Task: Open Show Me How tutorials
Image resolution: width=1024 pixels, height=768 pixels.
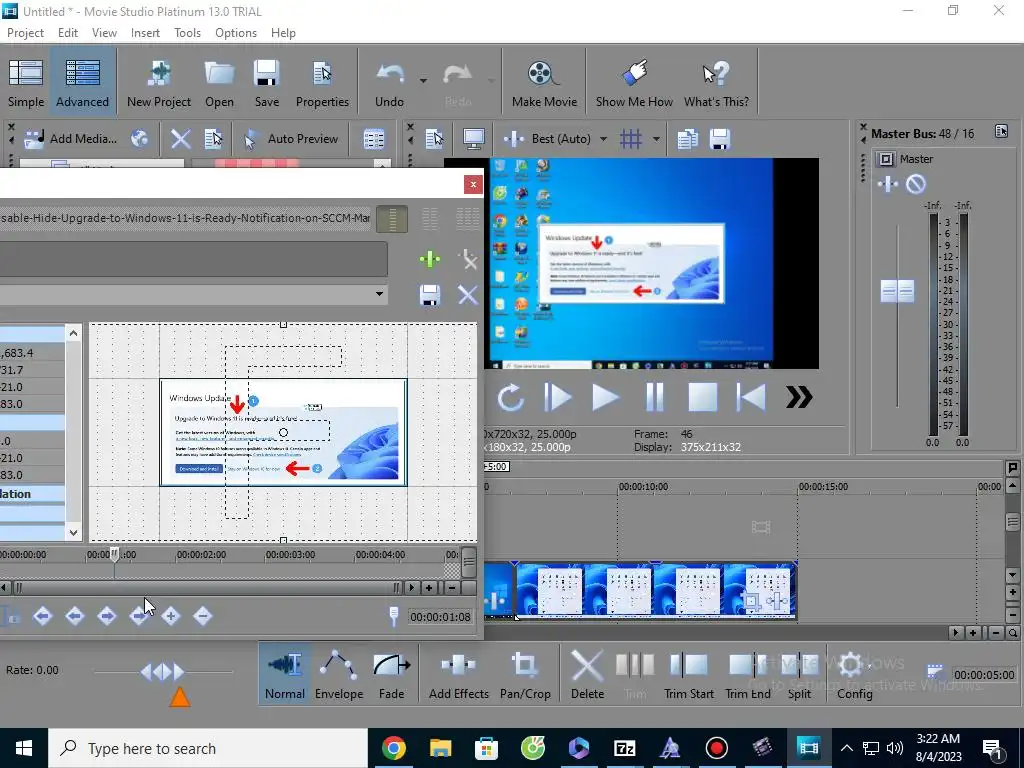Action: pyautogui.click(x=634, y=82)
